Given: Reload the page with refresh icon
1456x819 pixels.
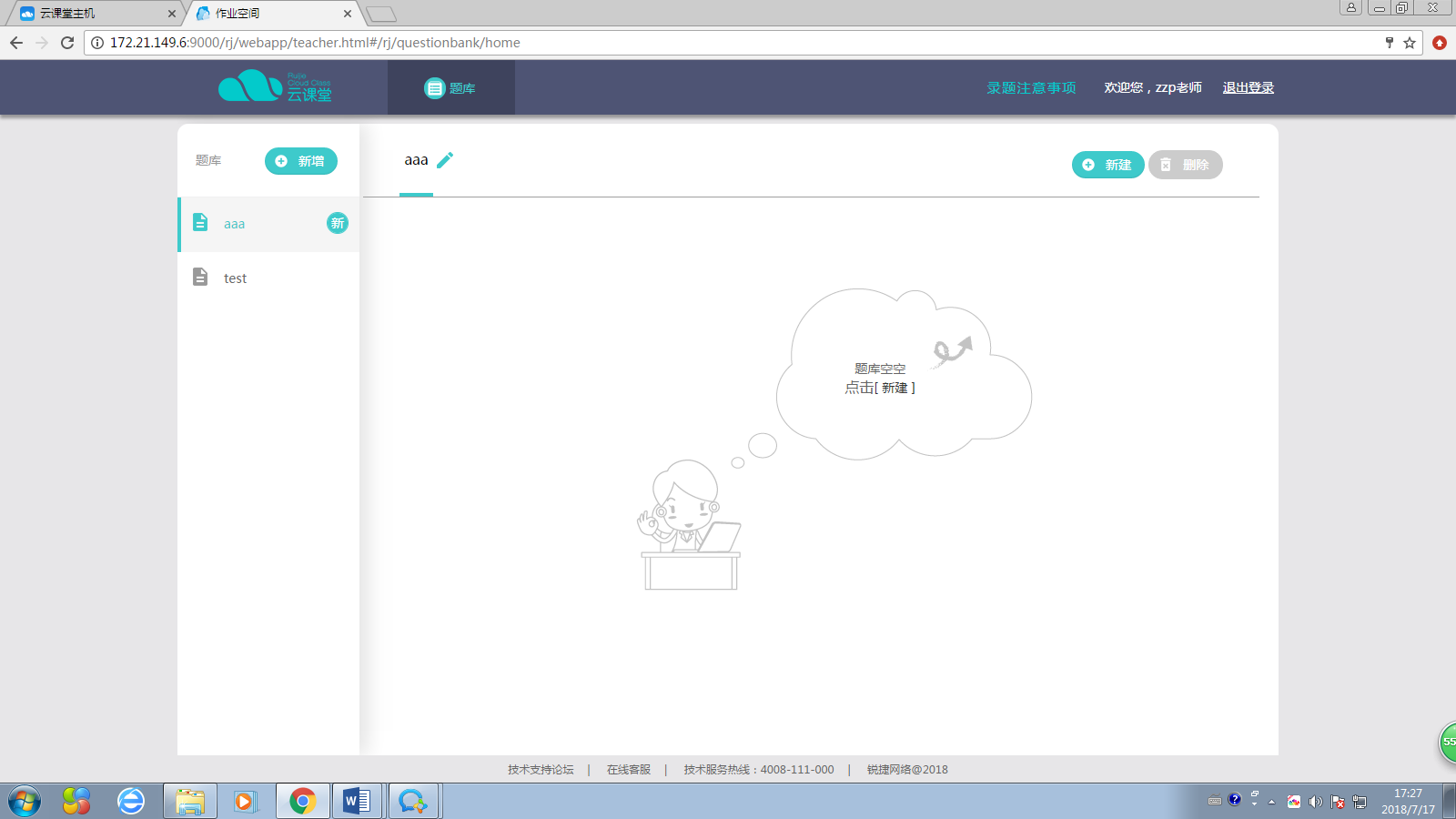Looking at the screenshot, I should (67, 43).
